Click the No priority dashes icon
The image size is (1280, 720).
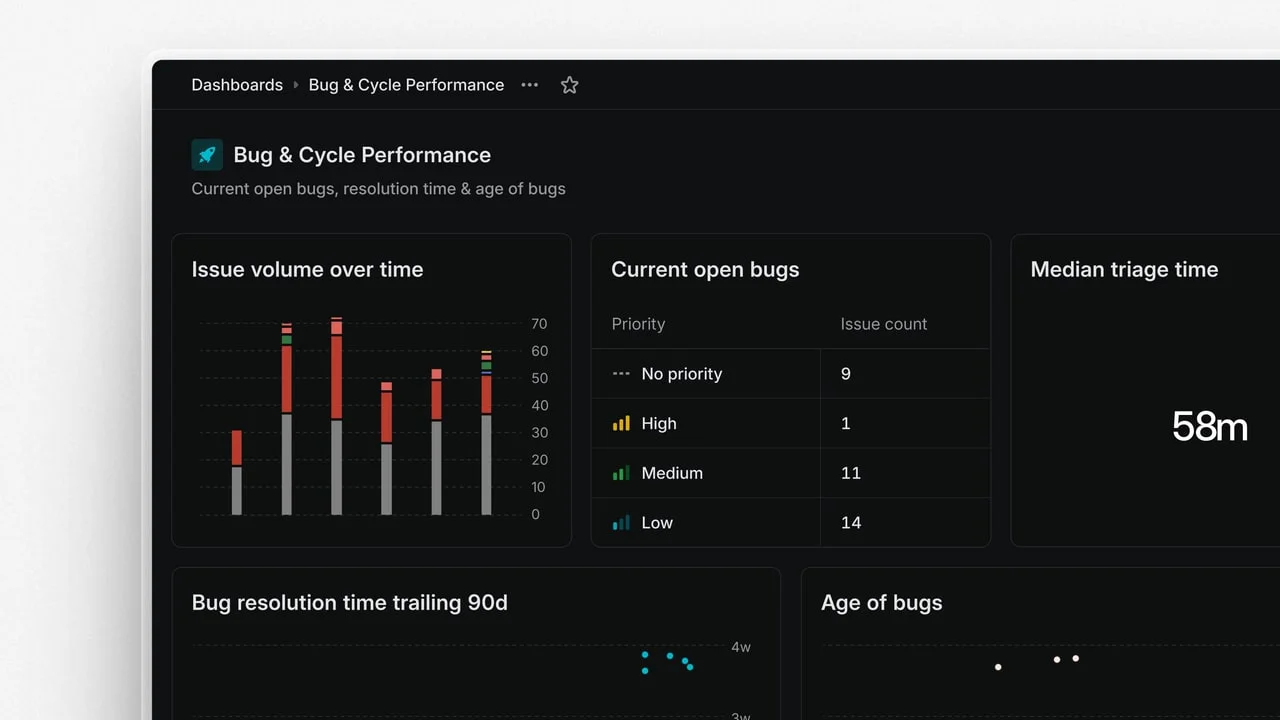pyautogui.click(x=621, y=374)
